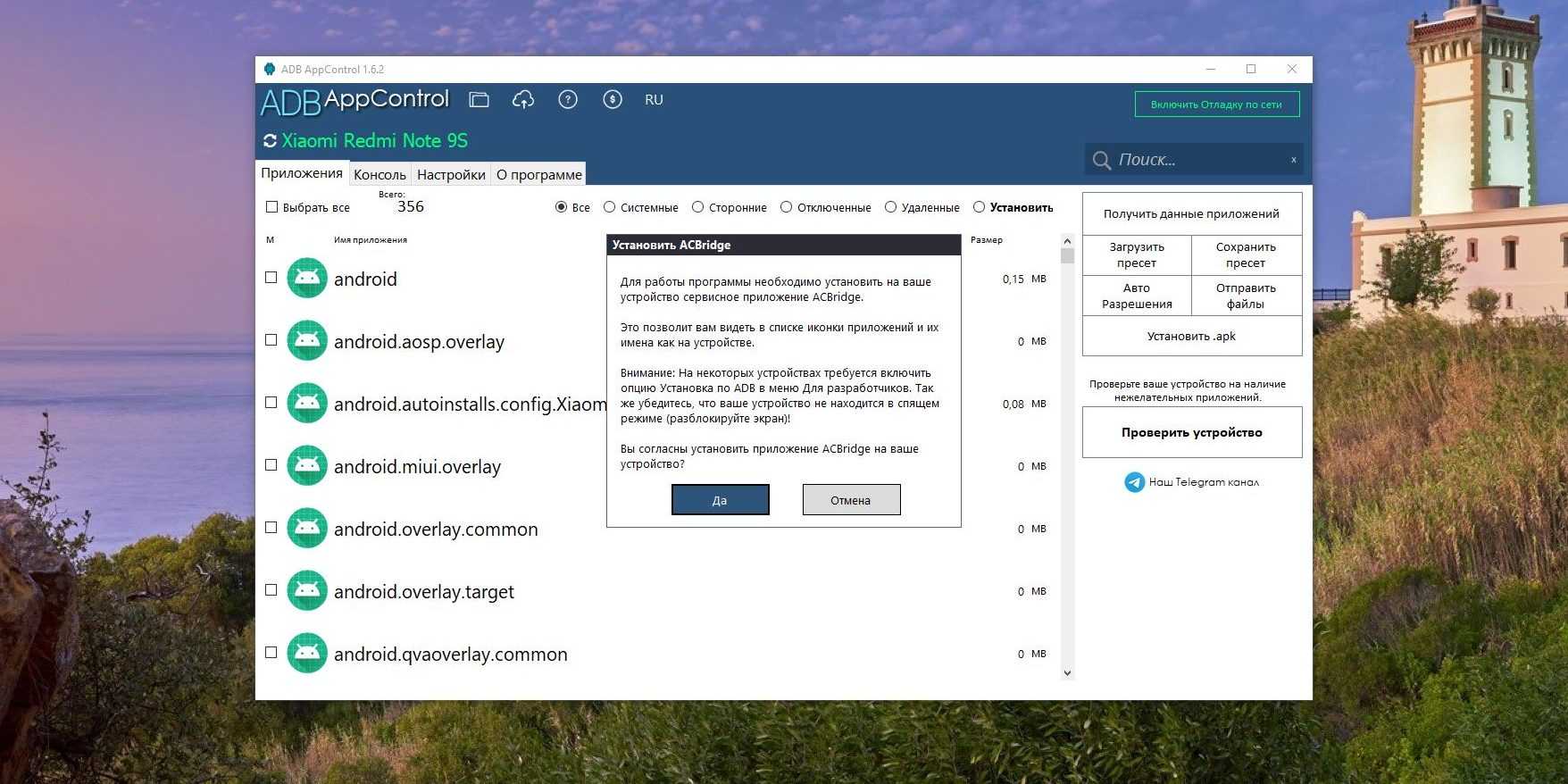Switch to the 'Консоль' tab
Image resolution: width=1568 pixels, height=784 pixels.
point(379,174)
